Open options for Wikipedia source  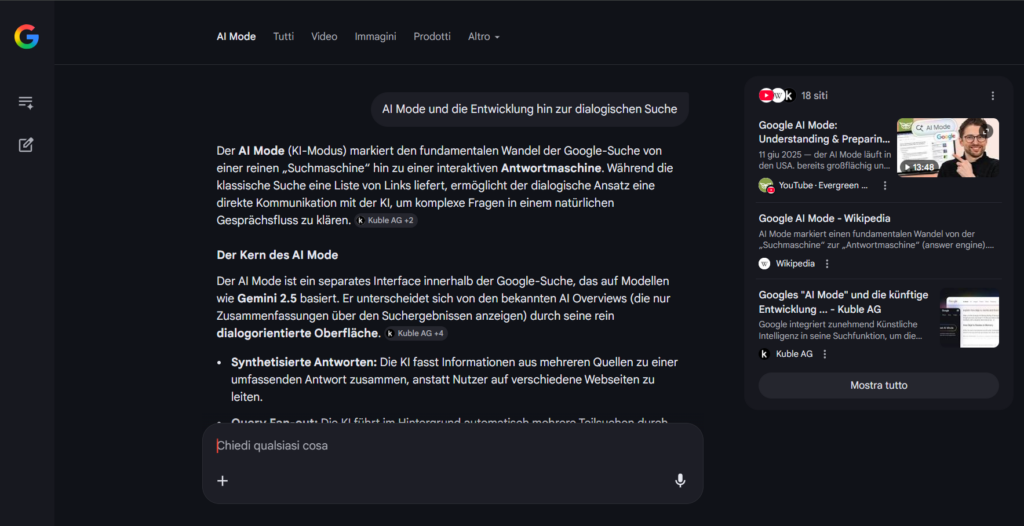[x=827, y=264]
